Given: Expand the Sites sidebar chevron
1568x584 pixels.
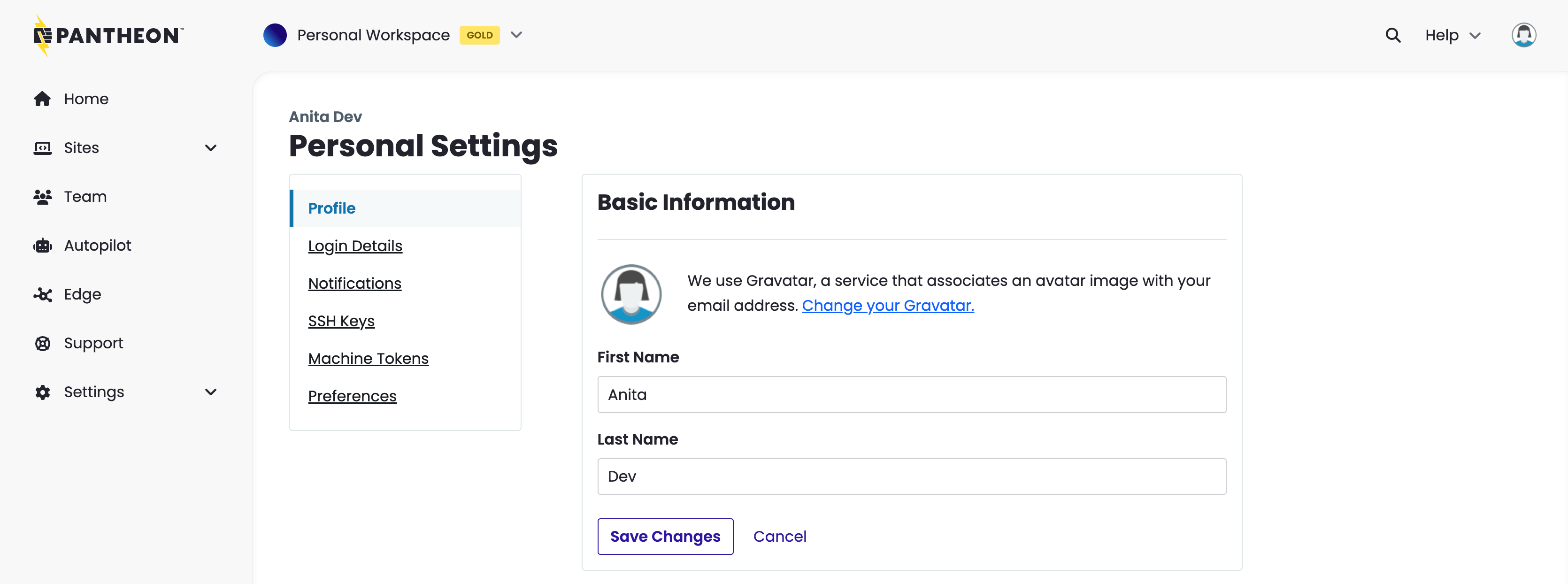Looking at the screenshot, I should [210, 147].
